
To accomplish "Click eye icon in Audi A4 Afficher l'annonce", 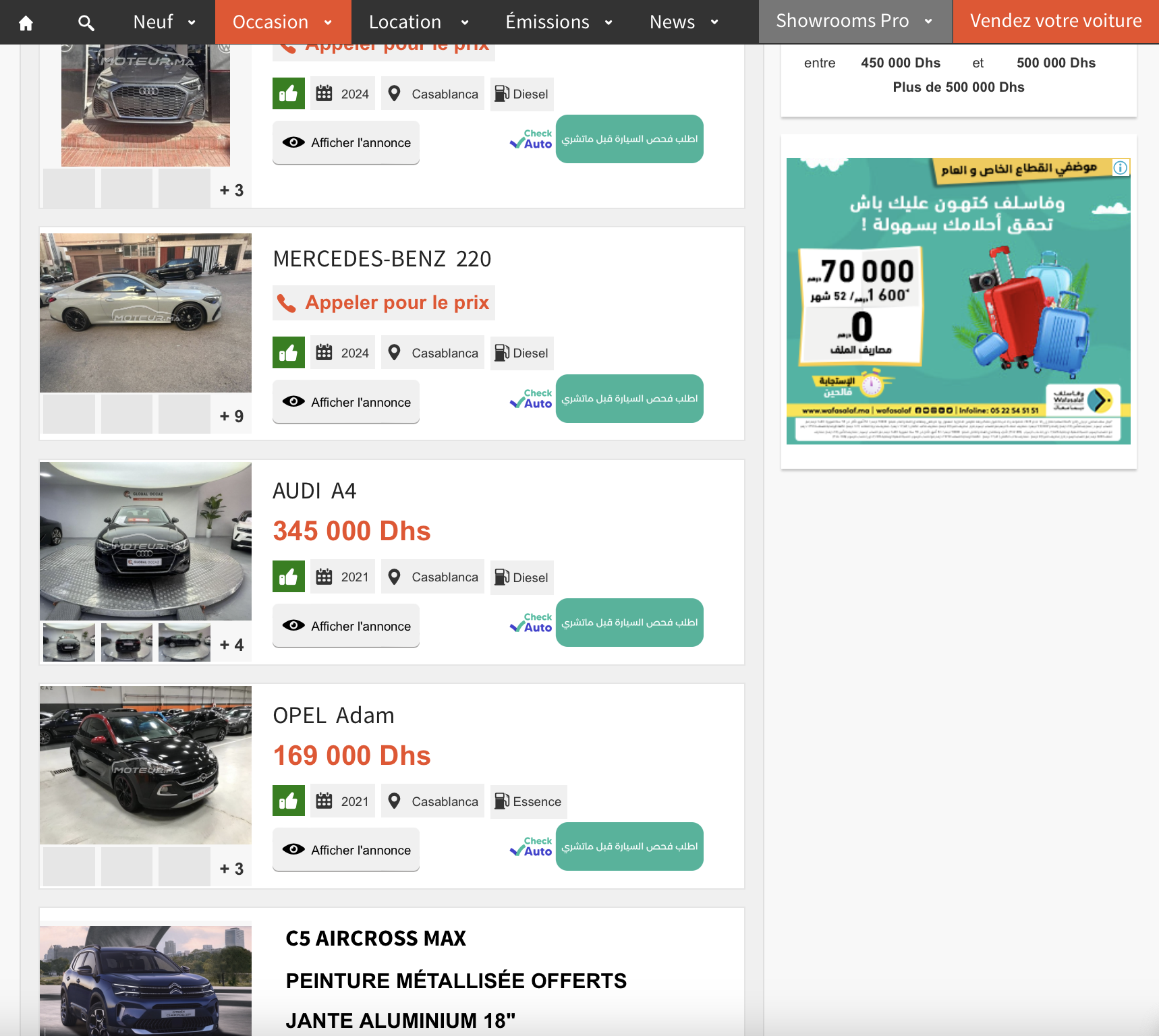I will pyautogui.click(x=293, y=625).
